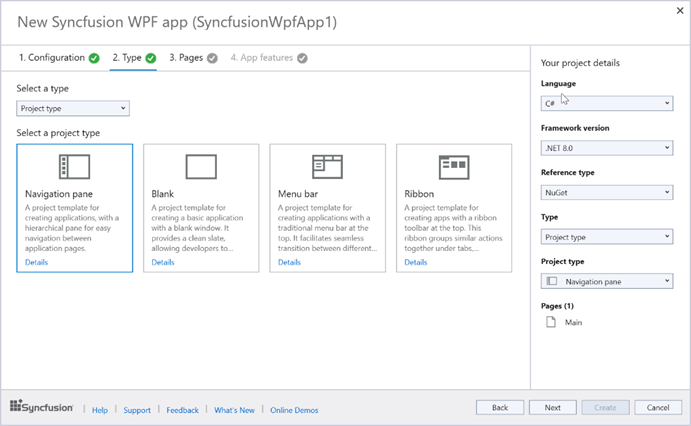Open the Reference type NuGet dropdown
691x426 pixels.
click(x=606, y=192)
